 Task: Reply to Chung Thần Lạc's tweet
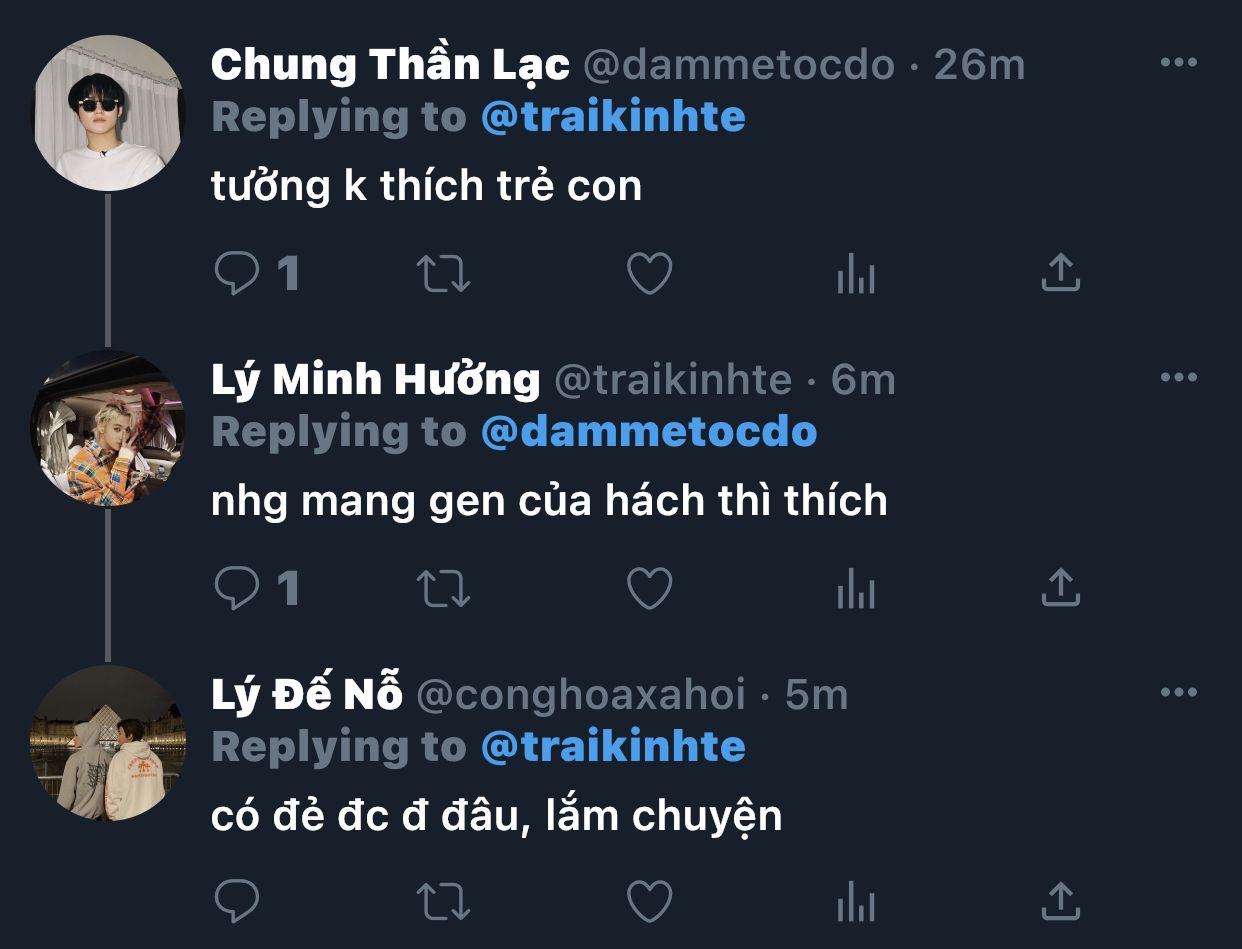(x=237, y=273)
